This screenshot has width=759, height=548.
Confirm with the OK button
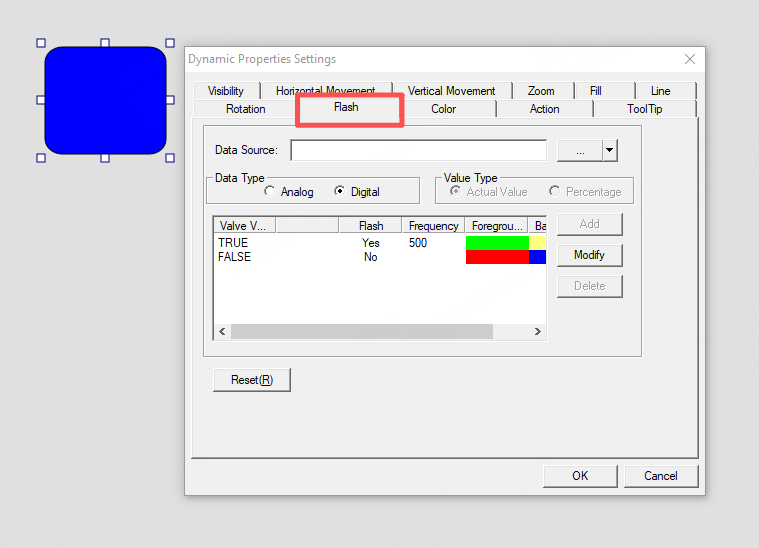click(580, 475)
